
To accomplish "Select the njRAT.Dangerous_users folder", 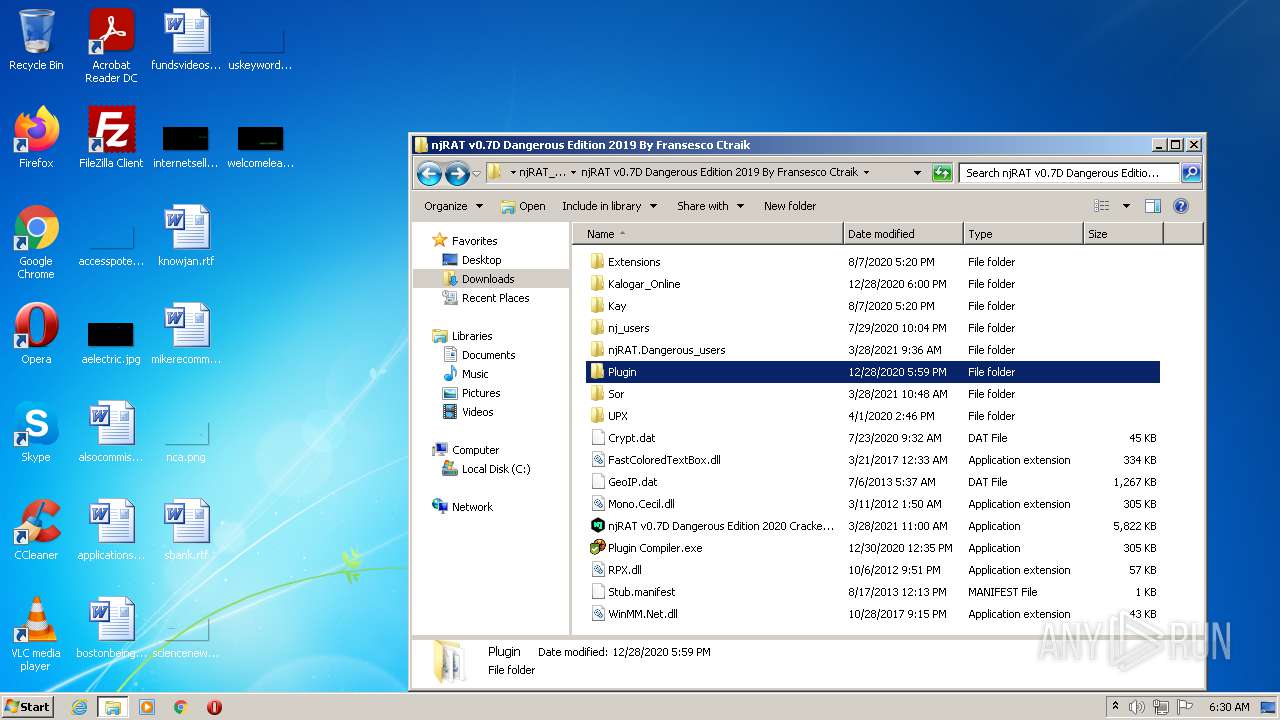I will [657, 350].
